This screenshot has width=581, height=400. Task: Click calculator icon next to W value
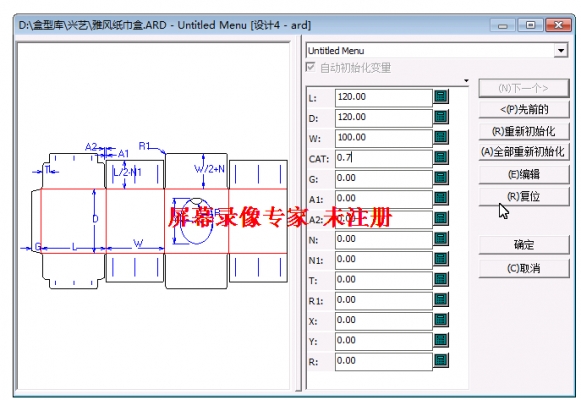(x=441, y=137)
